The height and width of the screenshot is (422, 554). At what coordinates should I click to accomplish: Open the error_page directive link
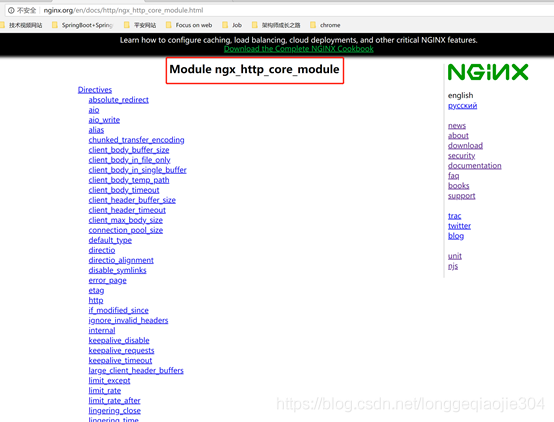tap(107, 280)
